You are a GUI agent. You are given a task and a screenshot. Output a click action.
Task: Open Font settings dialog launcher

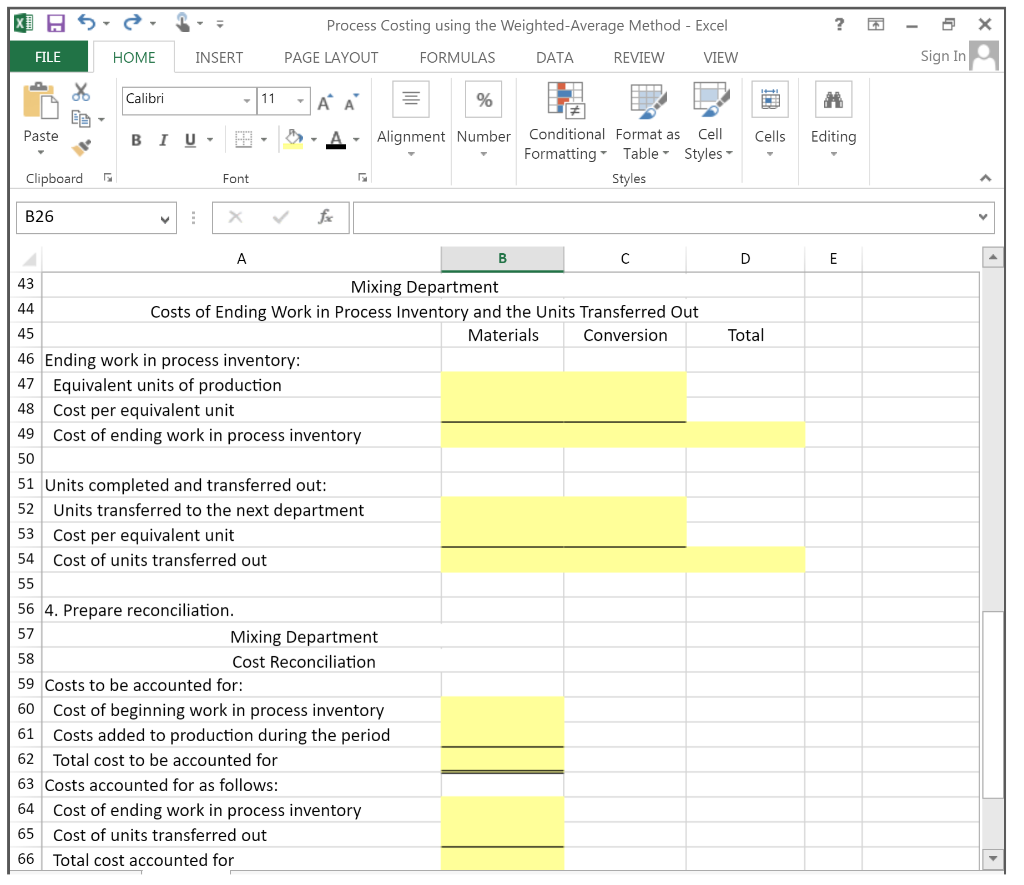[x=362, y=178]
